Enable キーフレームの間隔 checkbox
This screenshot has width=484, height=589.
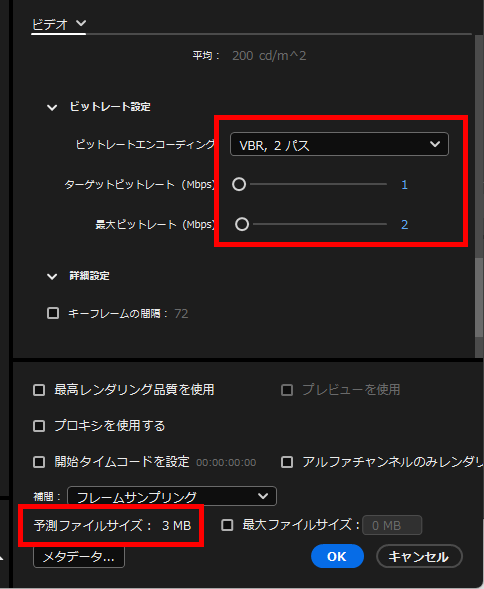[53, 313]
